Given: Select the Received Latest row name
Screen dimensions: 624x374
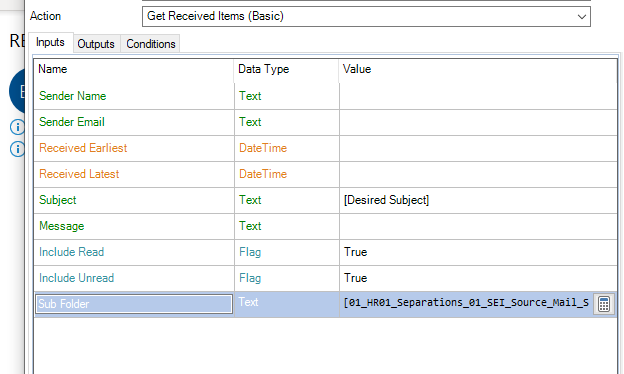Looking at the screenshot, I should pos(79,174).
